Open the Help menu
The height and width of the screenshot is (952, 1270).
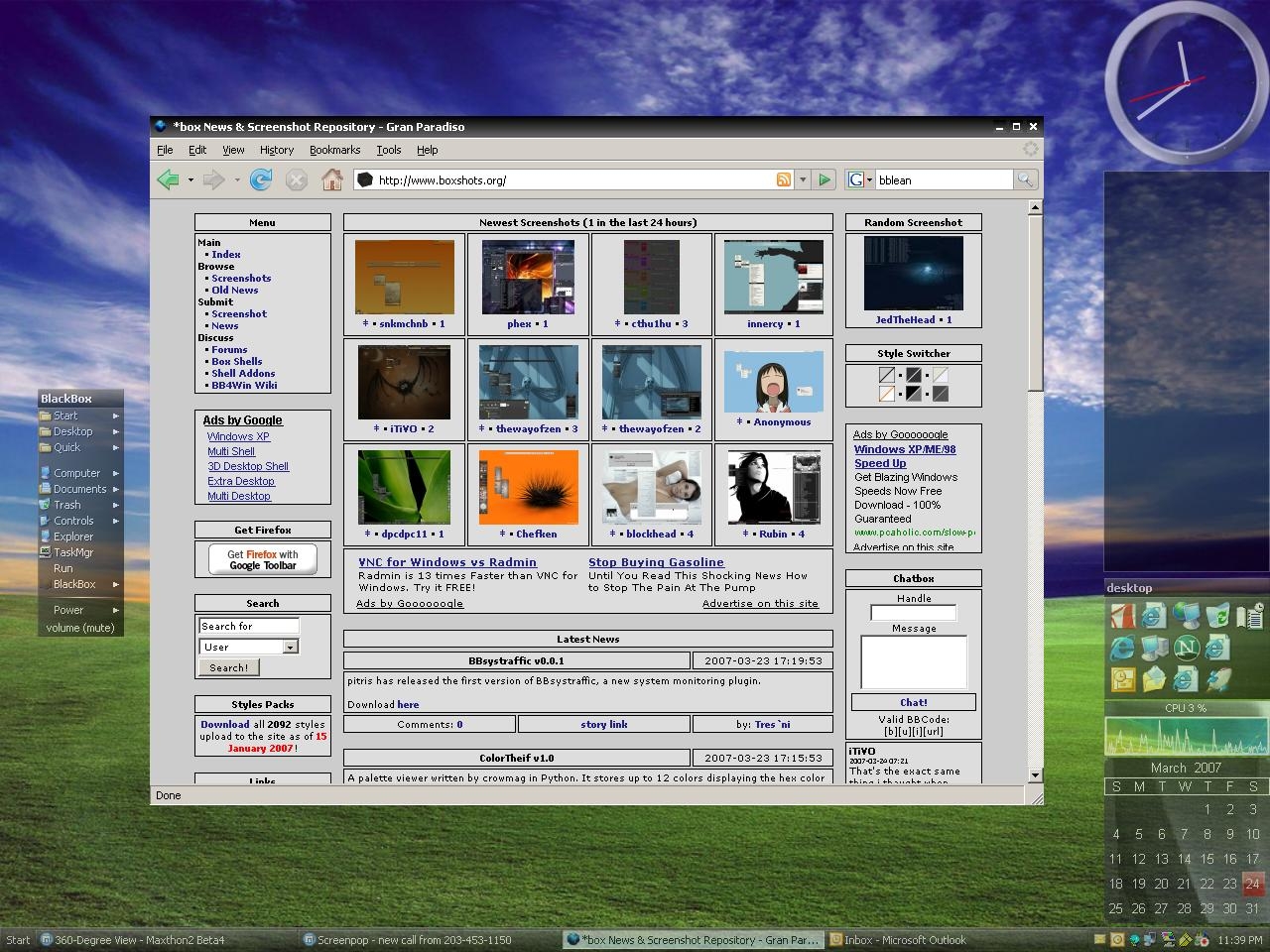pyautogui.click(x=427, y=150)
